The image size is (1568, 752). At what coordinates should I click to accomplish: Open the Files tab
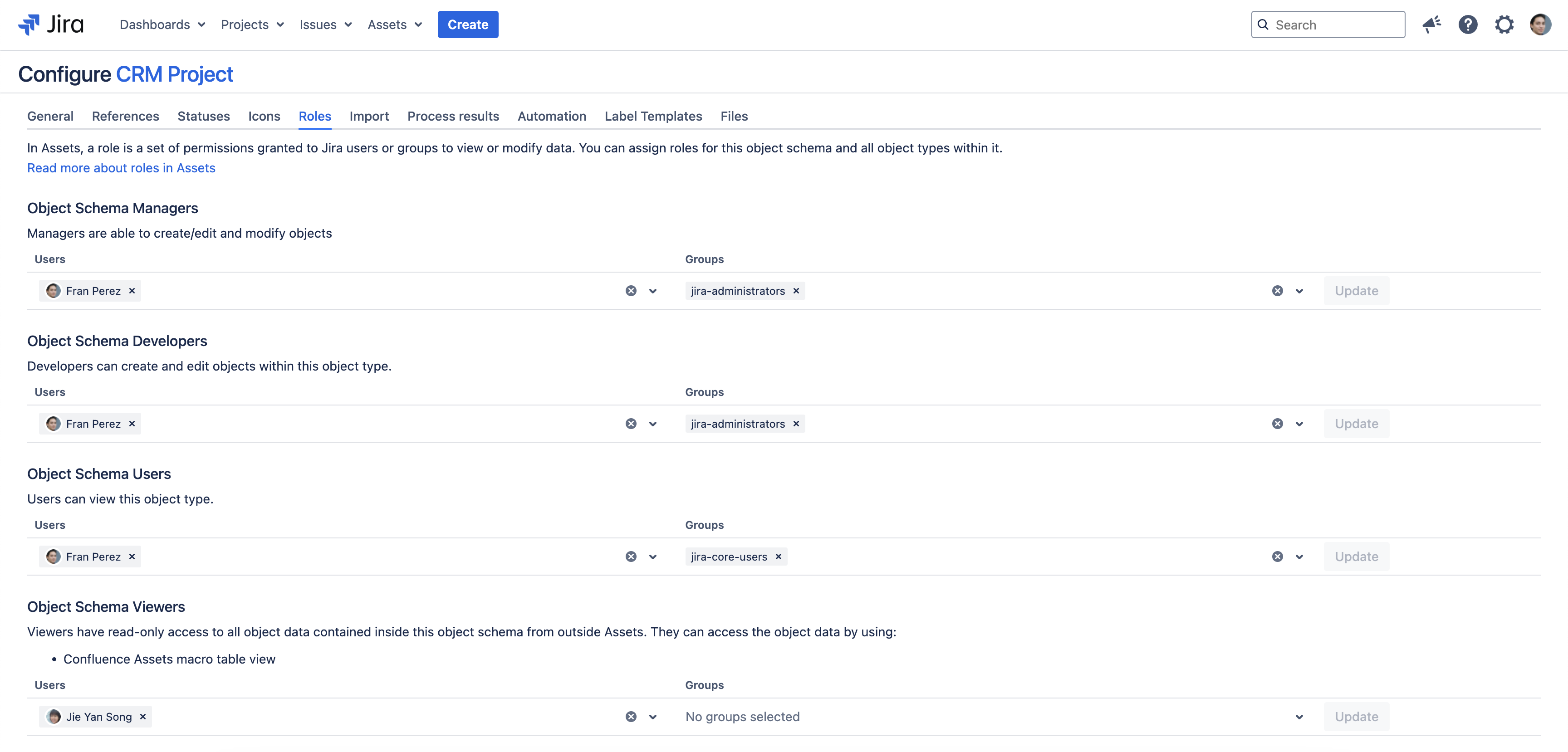pyautogui.click(x=734, y=116)
